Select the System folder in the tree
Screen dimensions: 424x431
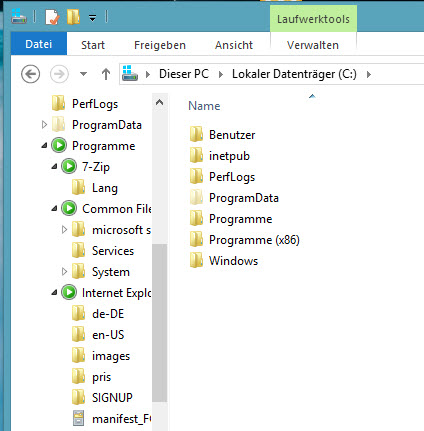pos(111,272)
